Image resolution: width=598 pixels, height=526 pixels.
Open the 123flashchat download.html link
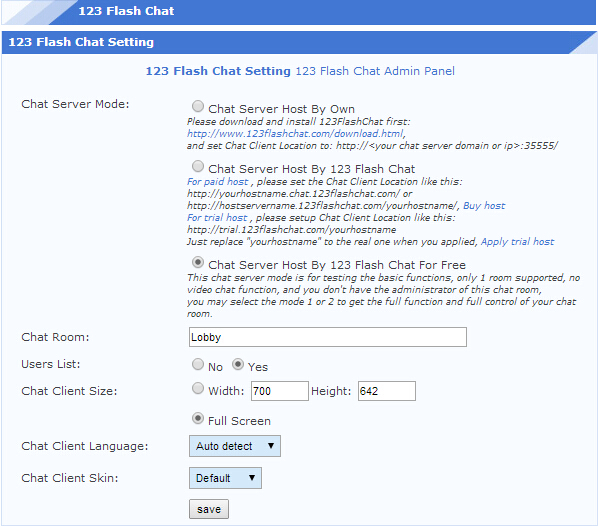point(295,134)
